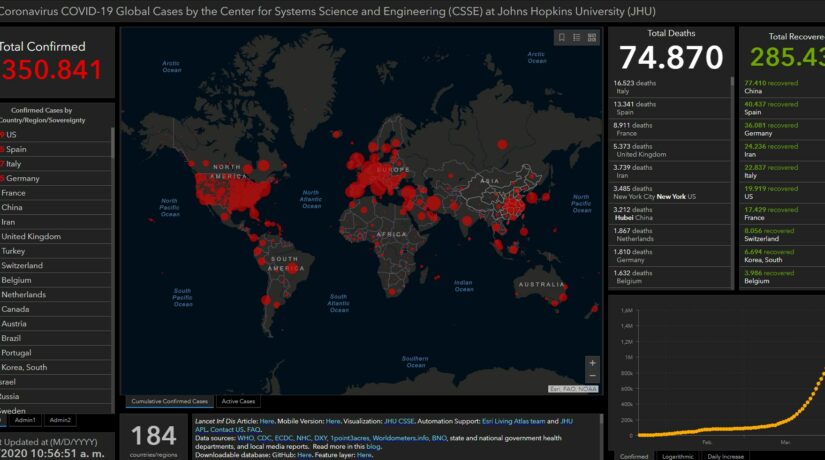
Task: Select Korea, South recovered entry
Action: point(783,255)
